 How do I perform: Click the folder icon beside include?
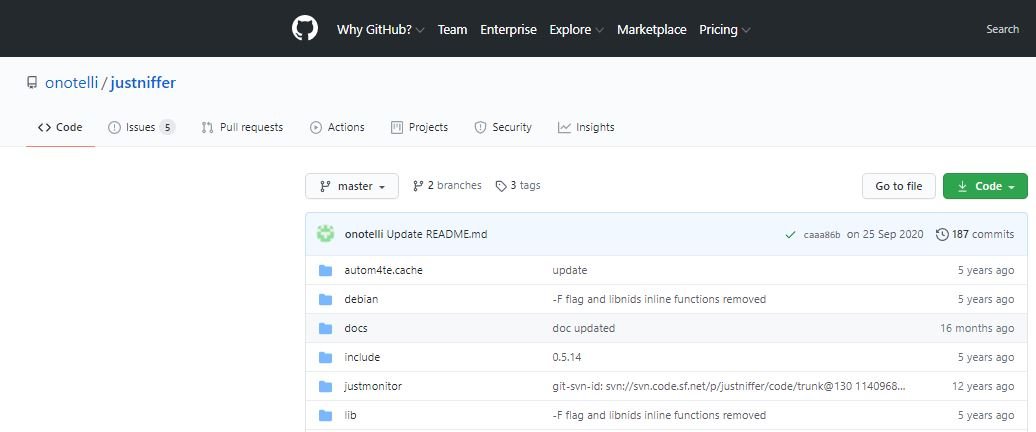click(x=325, y=357)
